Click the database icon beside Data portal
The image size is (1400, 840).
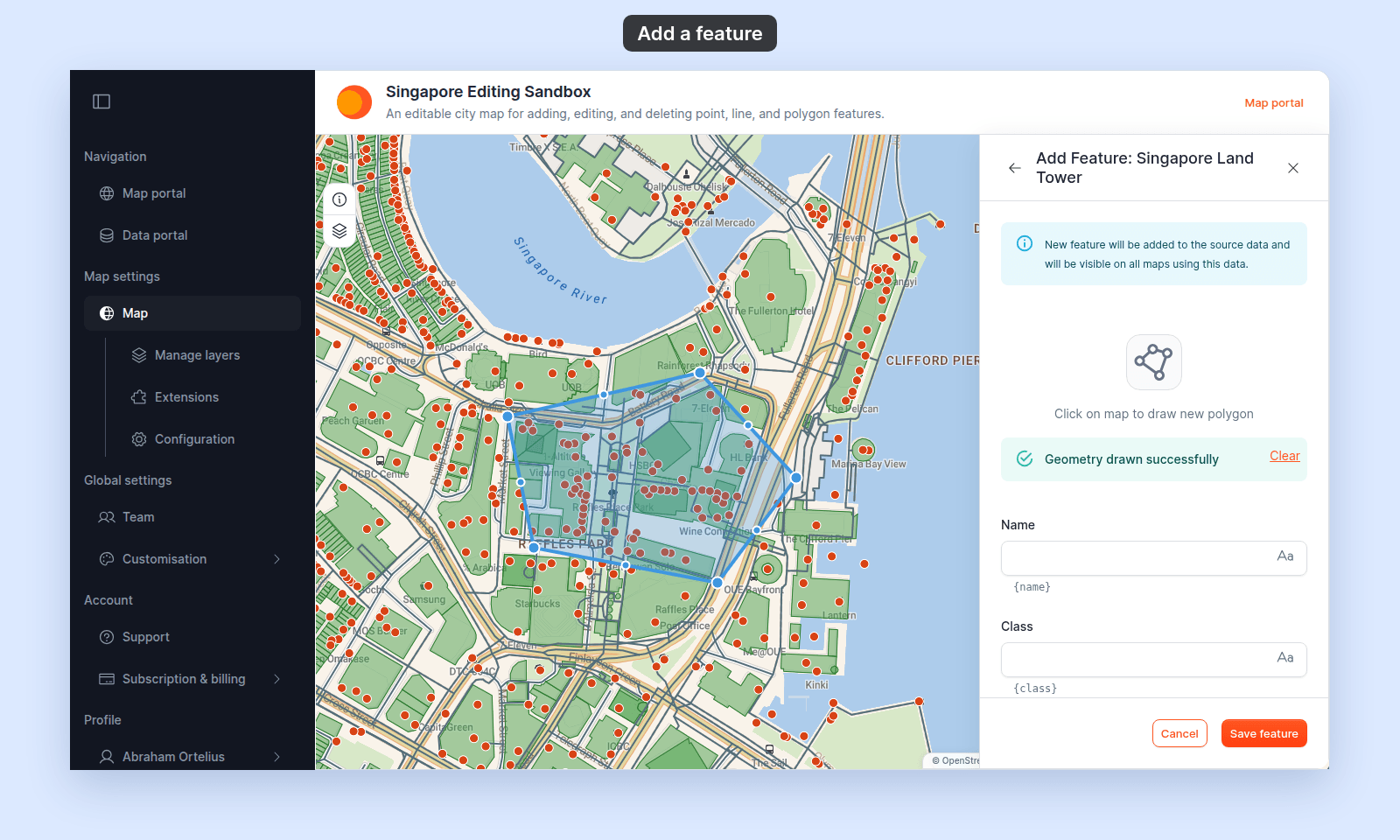(107, 235)
